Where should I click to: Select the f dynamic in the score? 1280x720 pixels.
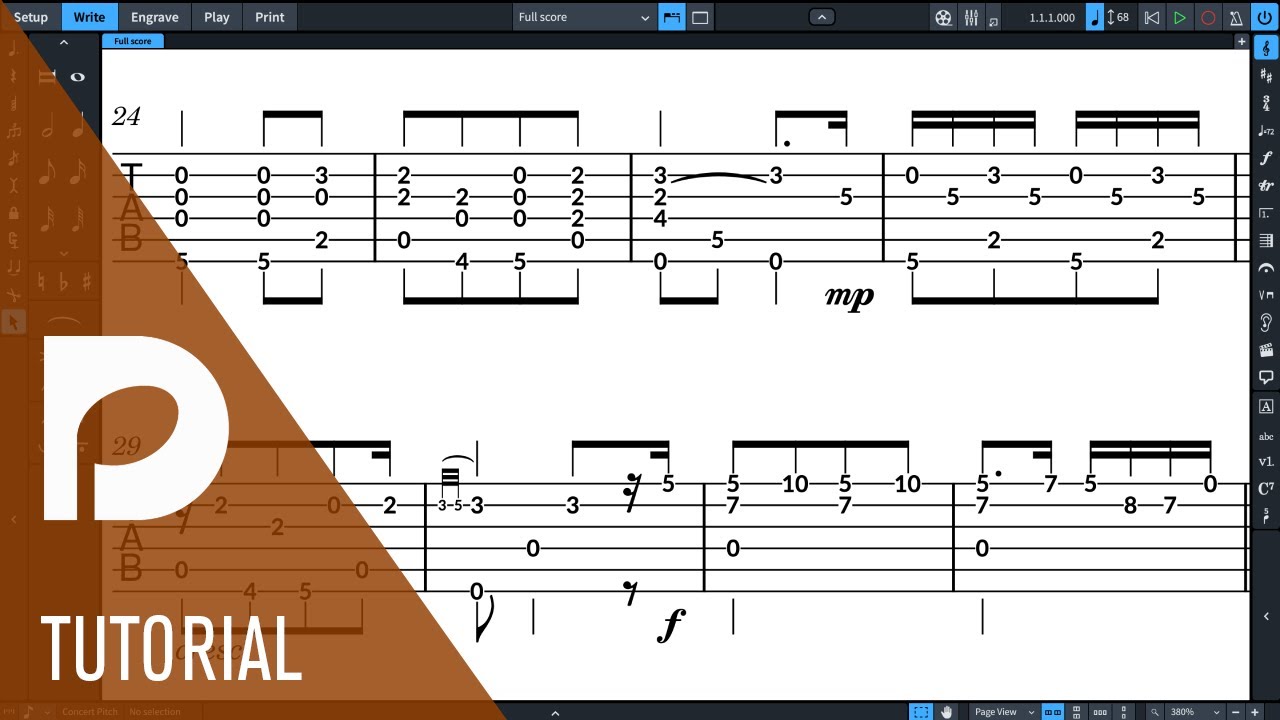point(671,626)
